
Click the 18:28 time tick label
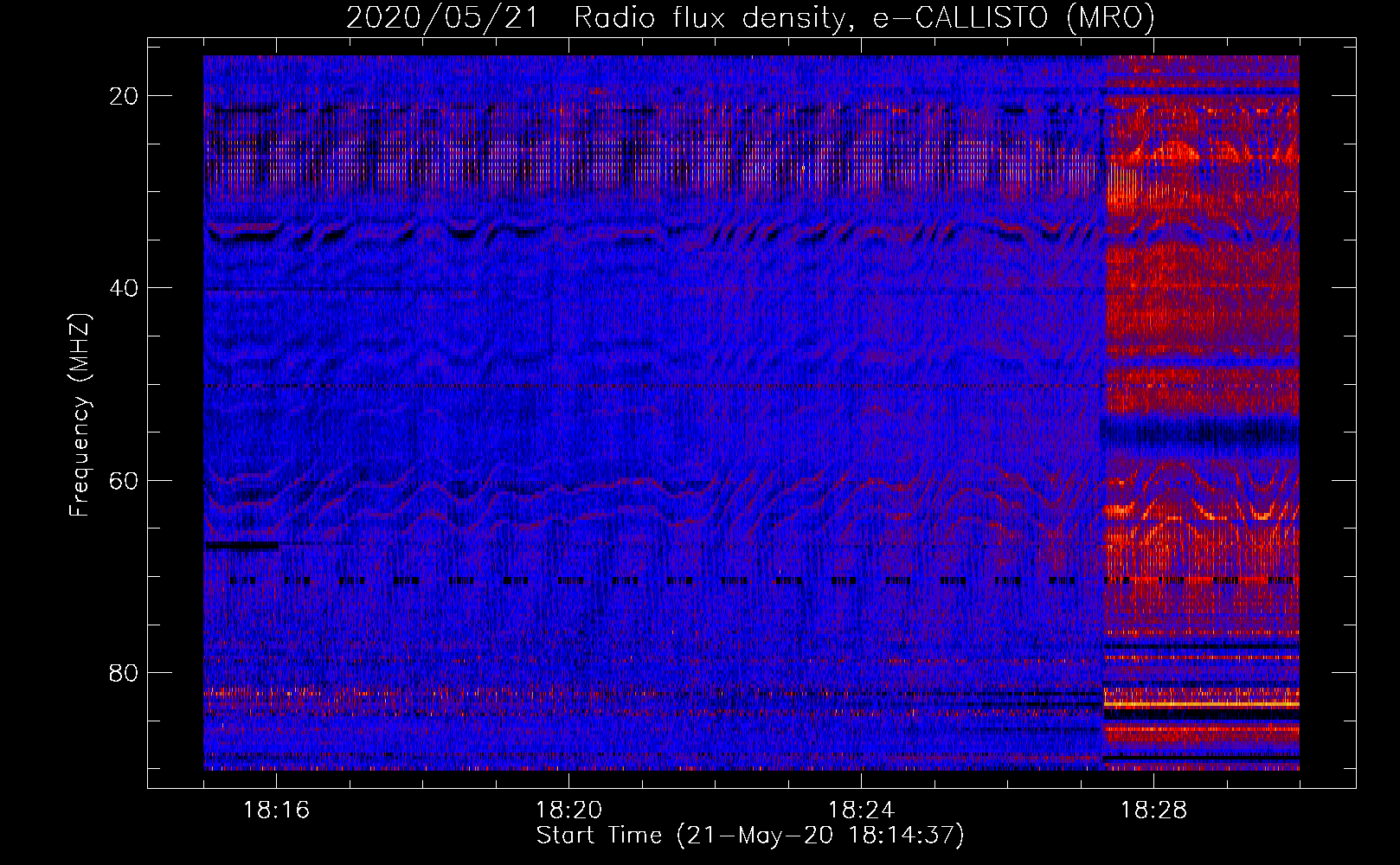click(1153, 811)
